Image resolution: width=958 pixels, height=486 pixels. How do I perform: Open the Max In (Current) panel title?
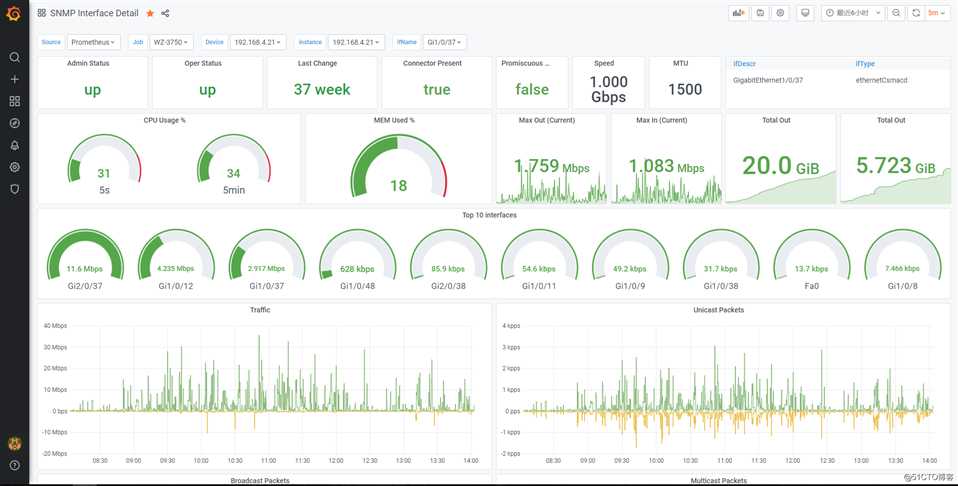tap(662, 120)
